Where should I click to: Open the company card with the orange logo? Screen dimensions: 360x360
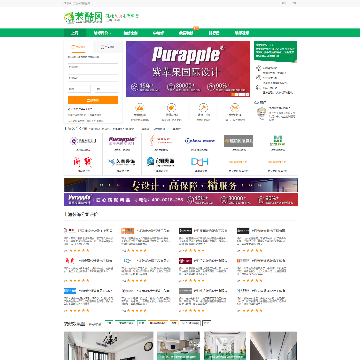[x=146, y=240]
